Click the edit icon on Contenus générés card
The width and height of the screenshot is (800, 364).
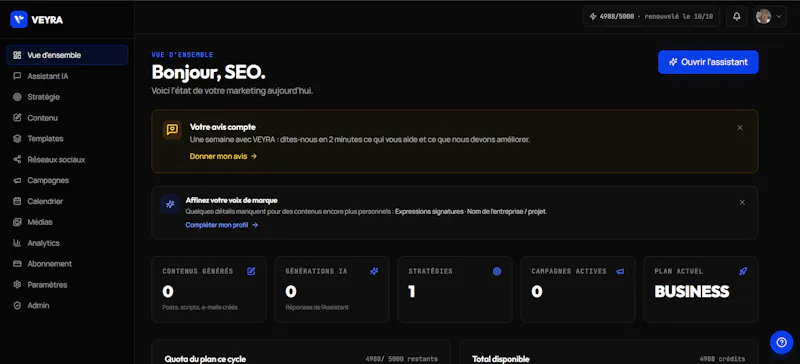[x=251, y=272]
